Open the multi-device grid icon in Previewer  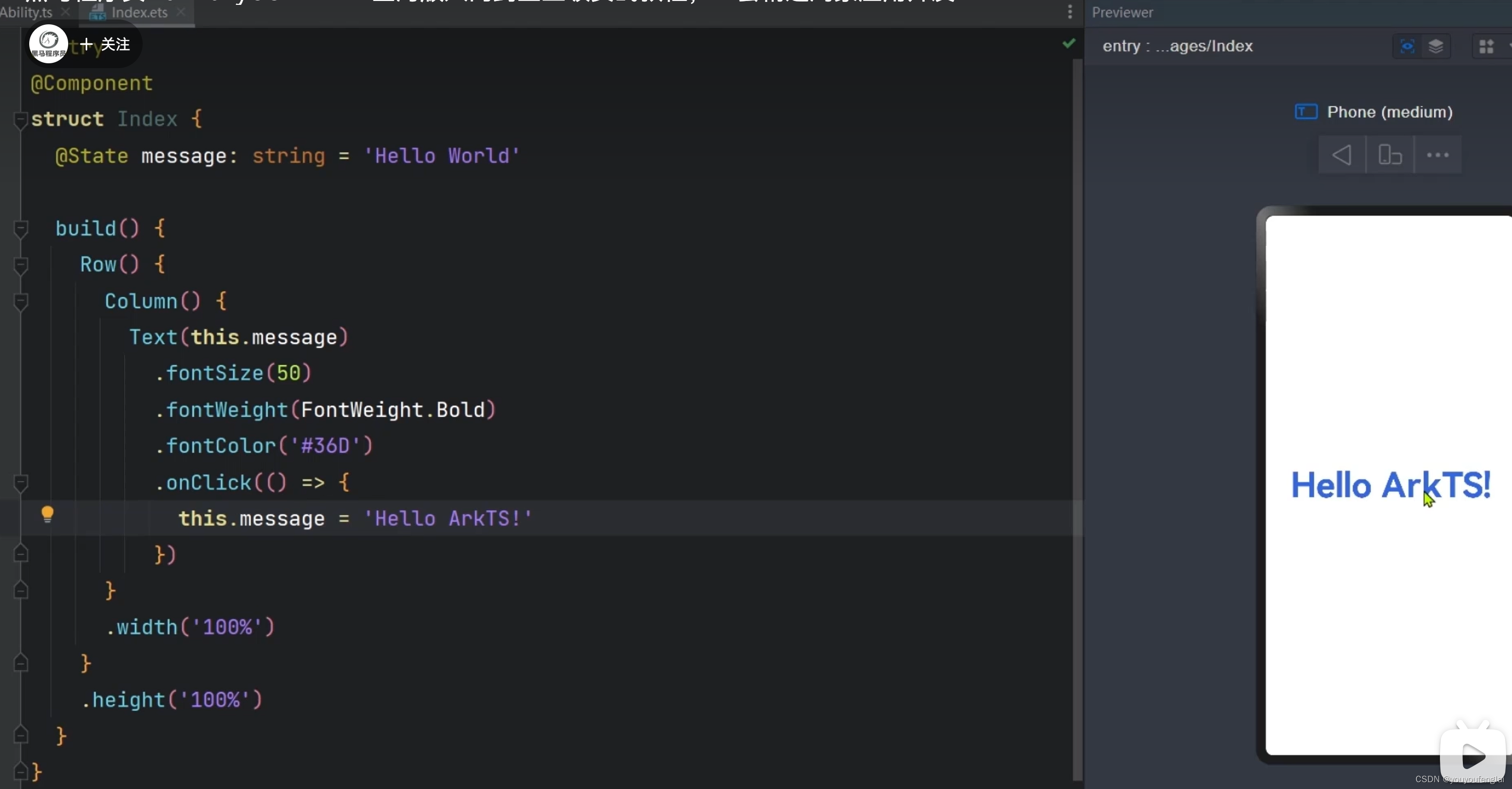point(1486,46)
